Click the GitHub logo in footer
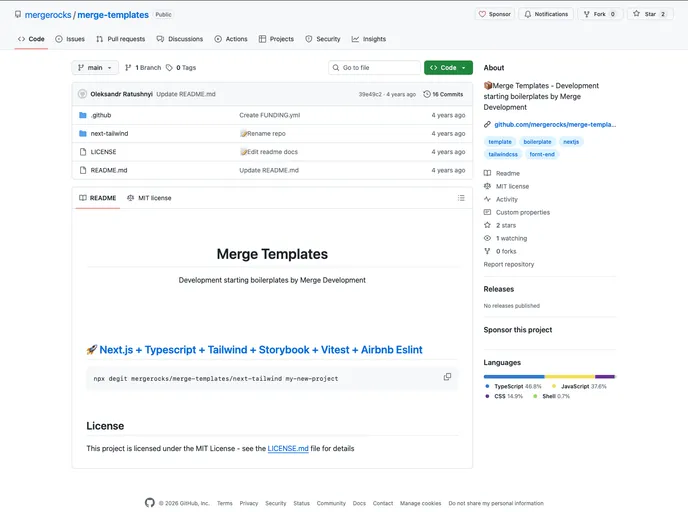The image size is (688, 512). [x=150, y=503]
